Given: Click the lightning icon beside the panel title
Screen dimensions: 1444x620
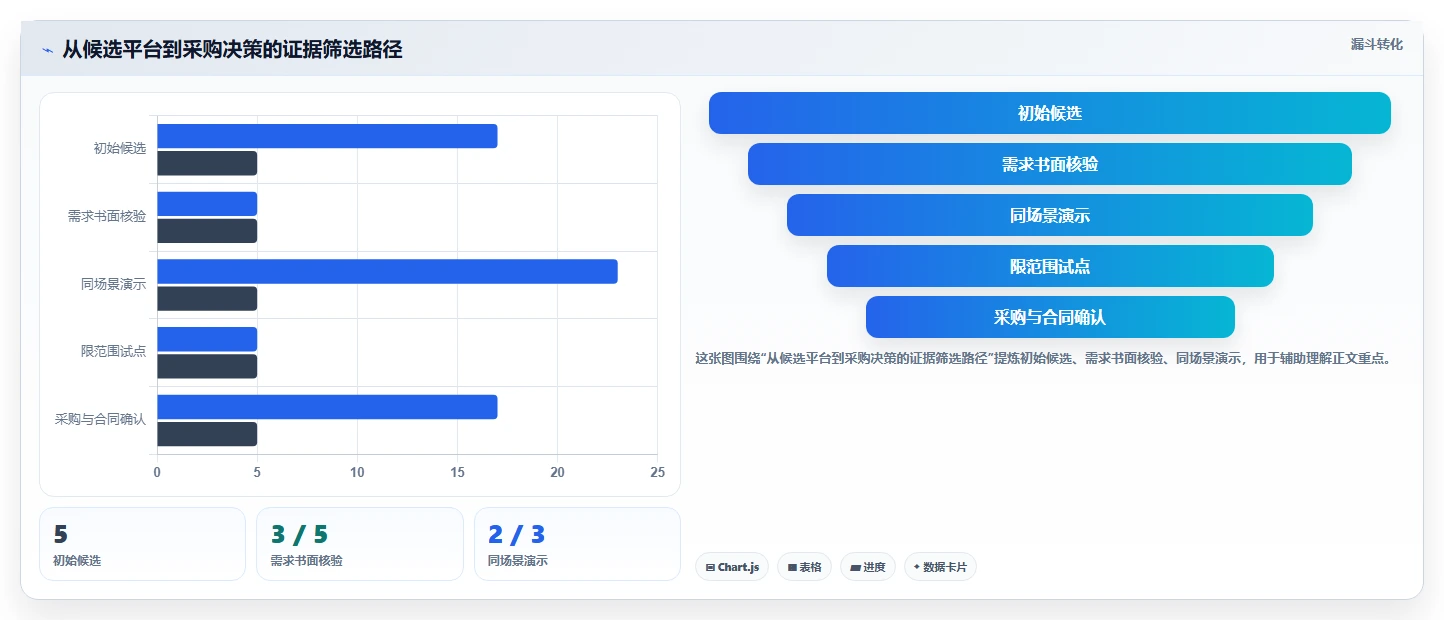Looking at the screenshot, I should [47, 50].
